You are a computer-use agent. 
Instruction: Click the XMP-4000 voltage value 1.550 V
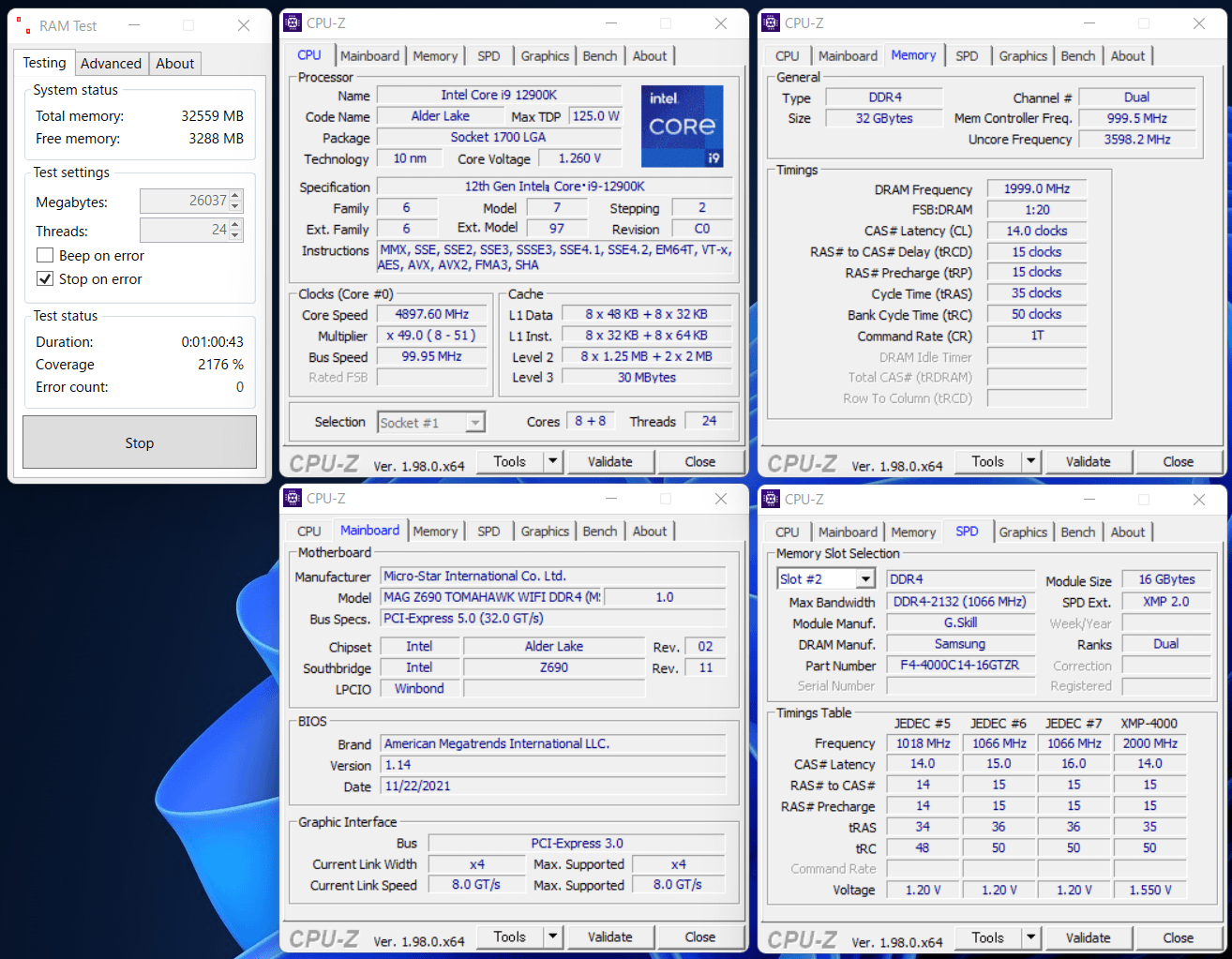tap(1149, 890)
